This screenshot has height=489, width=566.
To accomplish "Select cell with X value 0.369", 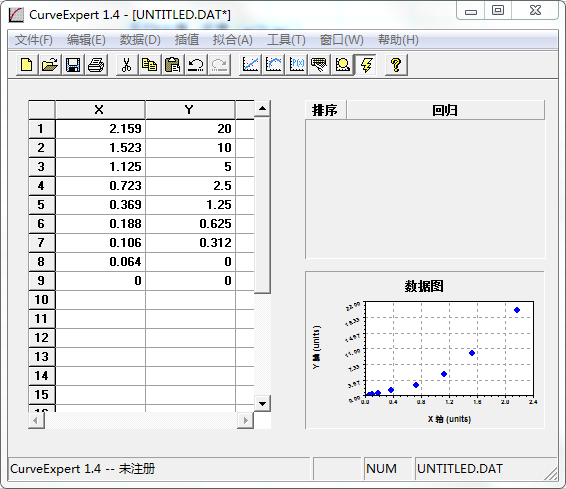I will [x=100, y=205].
